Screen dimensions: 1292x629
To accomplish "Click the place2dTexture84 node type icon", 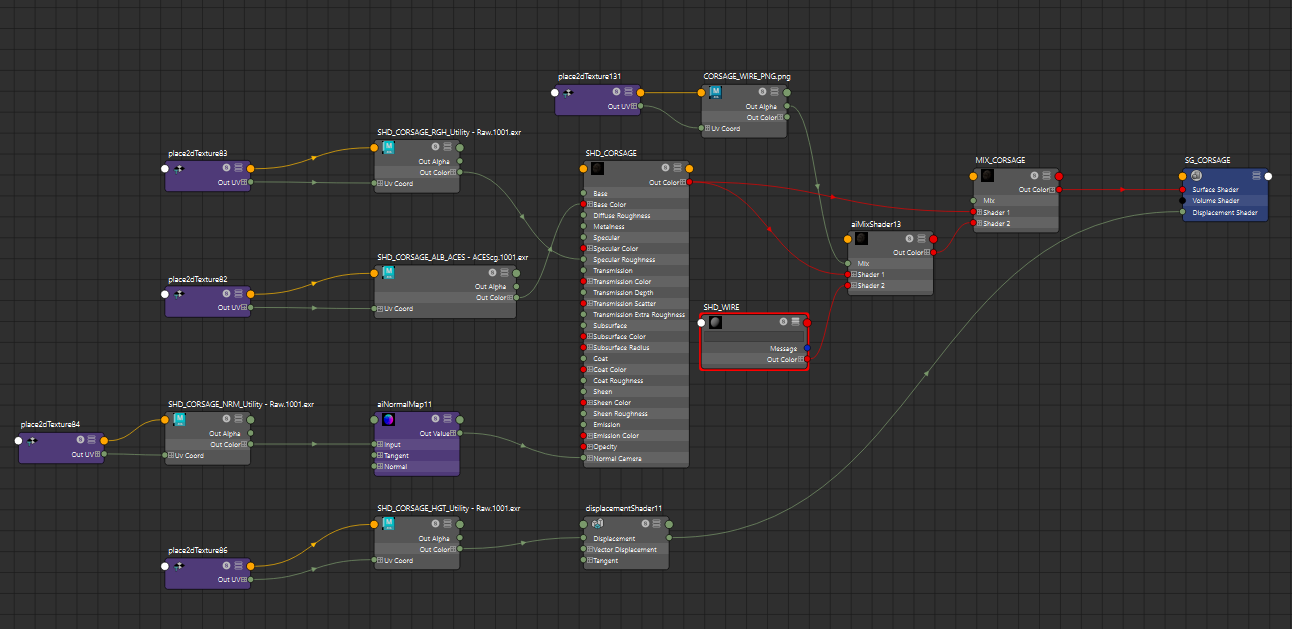I will click(x=32, y=440).
